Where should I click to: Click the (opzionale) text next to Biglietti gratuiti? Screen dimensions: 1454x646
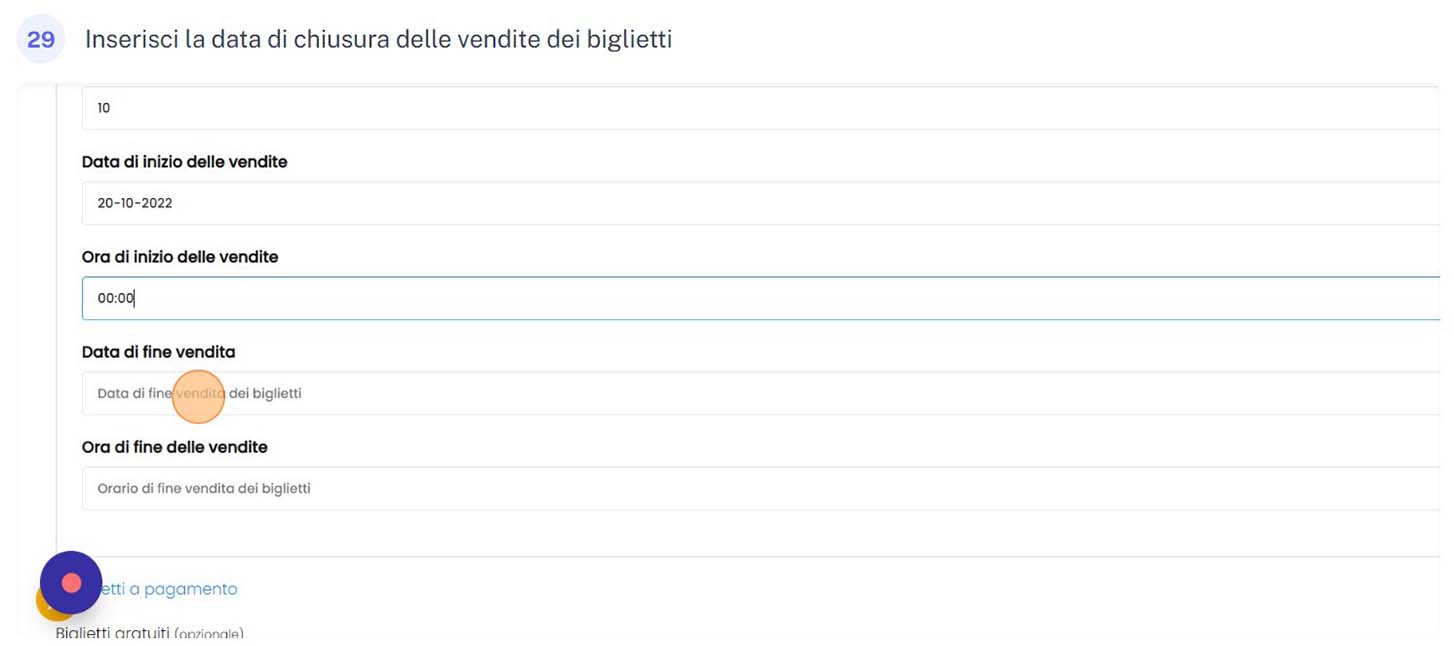209,634
